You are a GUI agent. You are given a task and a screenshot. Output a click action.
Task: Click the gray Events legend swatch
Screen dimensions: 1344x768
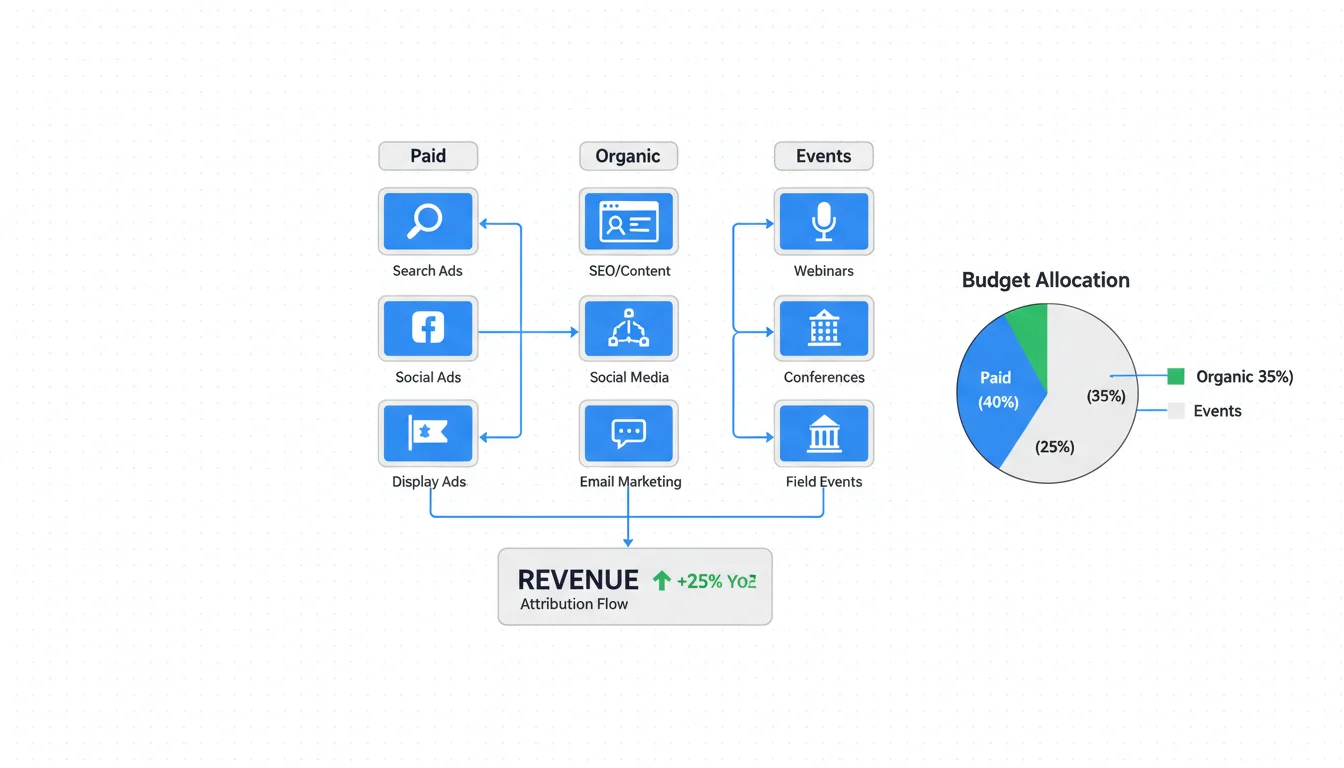pyautogui.click(x=1176, y=411)
